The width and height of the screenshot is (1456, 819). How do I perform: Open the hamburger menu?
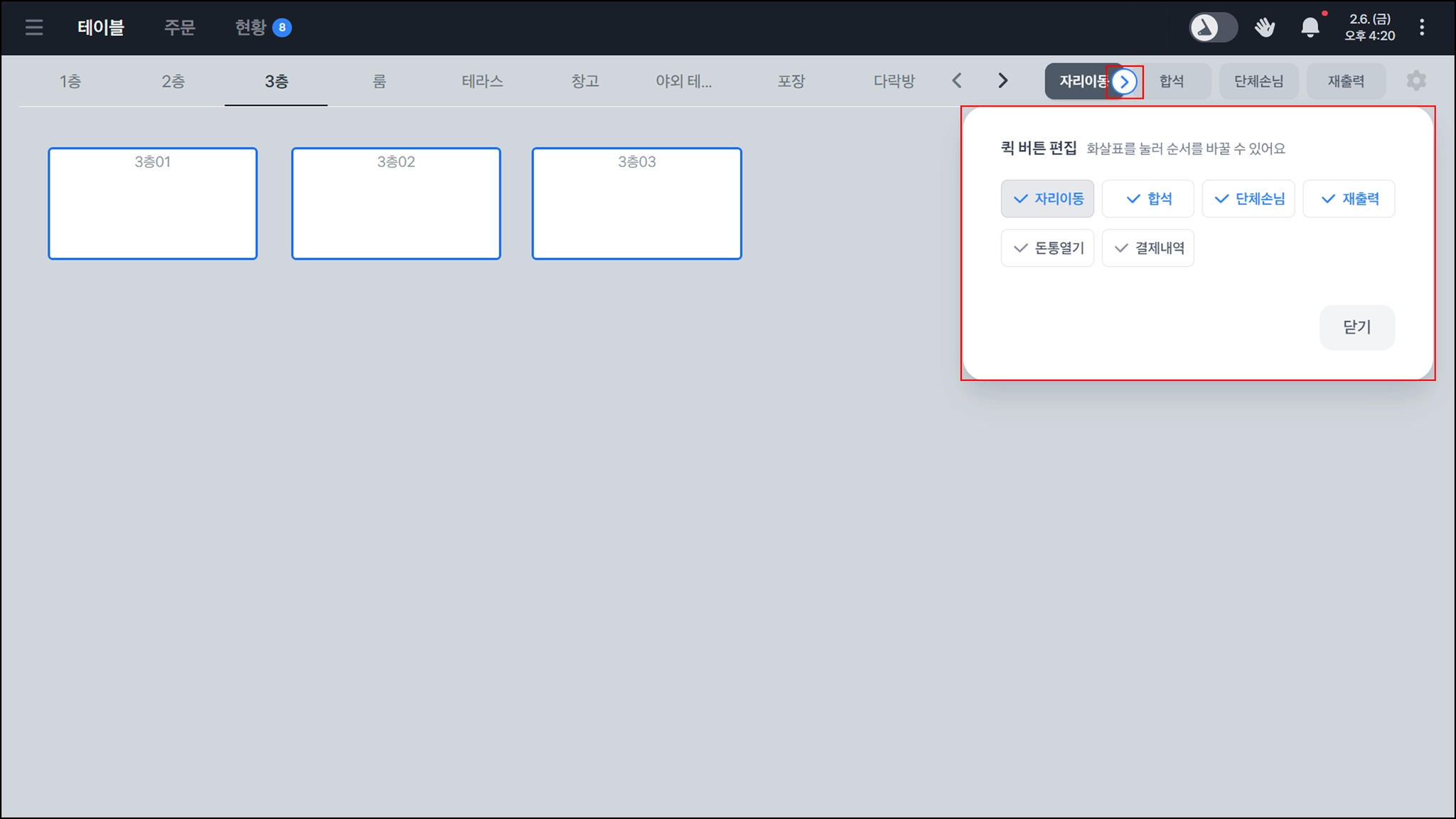tap(33, 28)
